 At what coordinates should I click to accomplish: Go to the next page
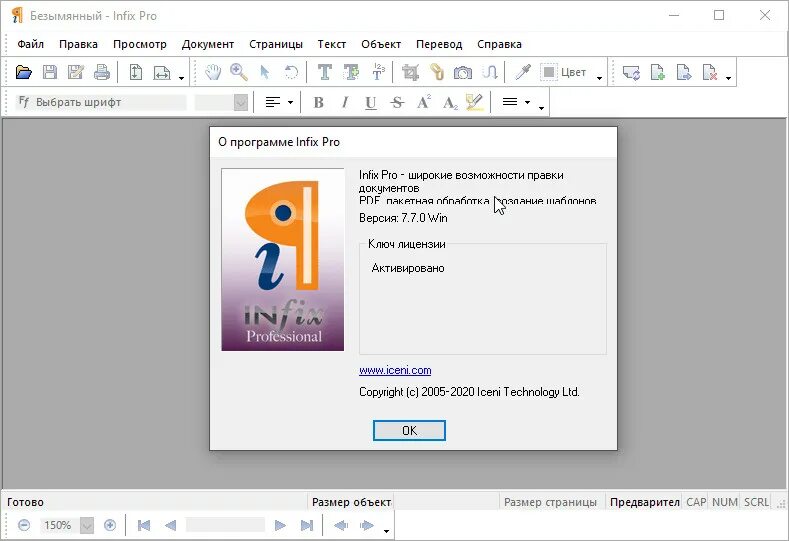pyautogui.click(x=280, y=525)
